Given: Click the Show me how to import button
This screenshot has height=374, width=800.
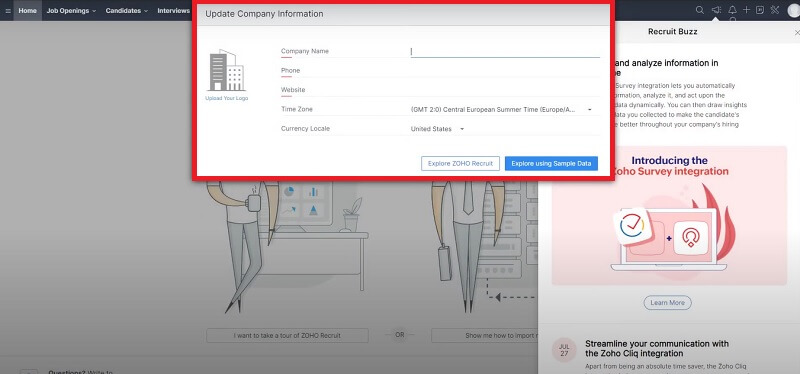Looking at the screenshot, I should pyautogui.click(x=485, y=335).
